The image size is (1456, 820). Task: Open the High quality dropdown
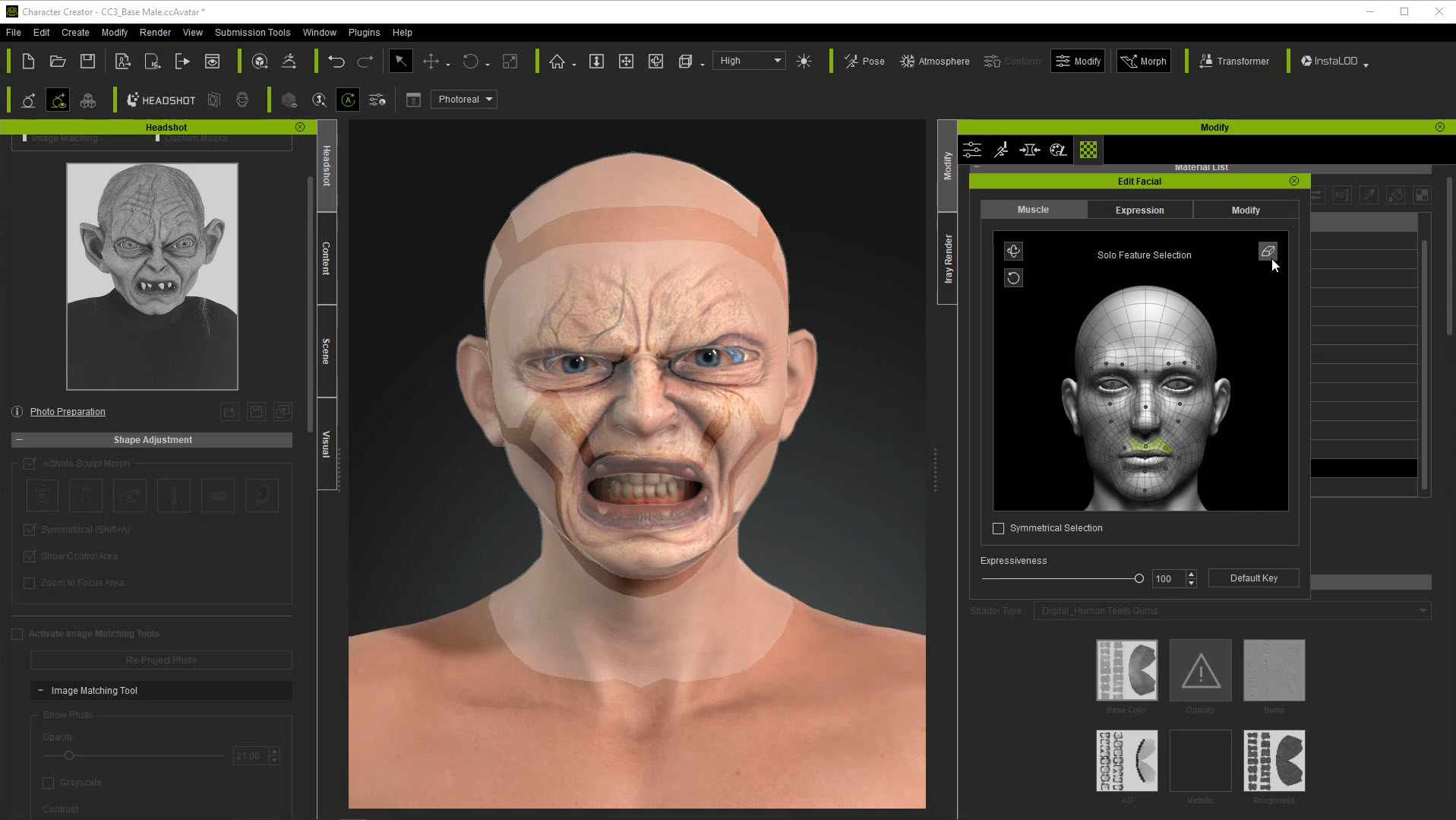pos(750,61)
